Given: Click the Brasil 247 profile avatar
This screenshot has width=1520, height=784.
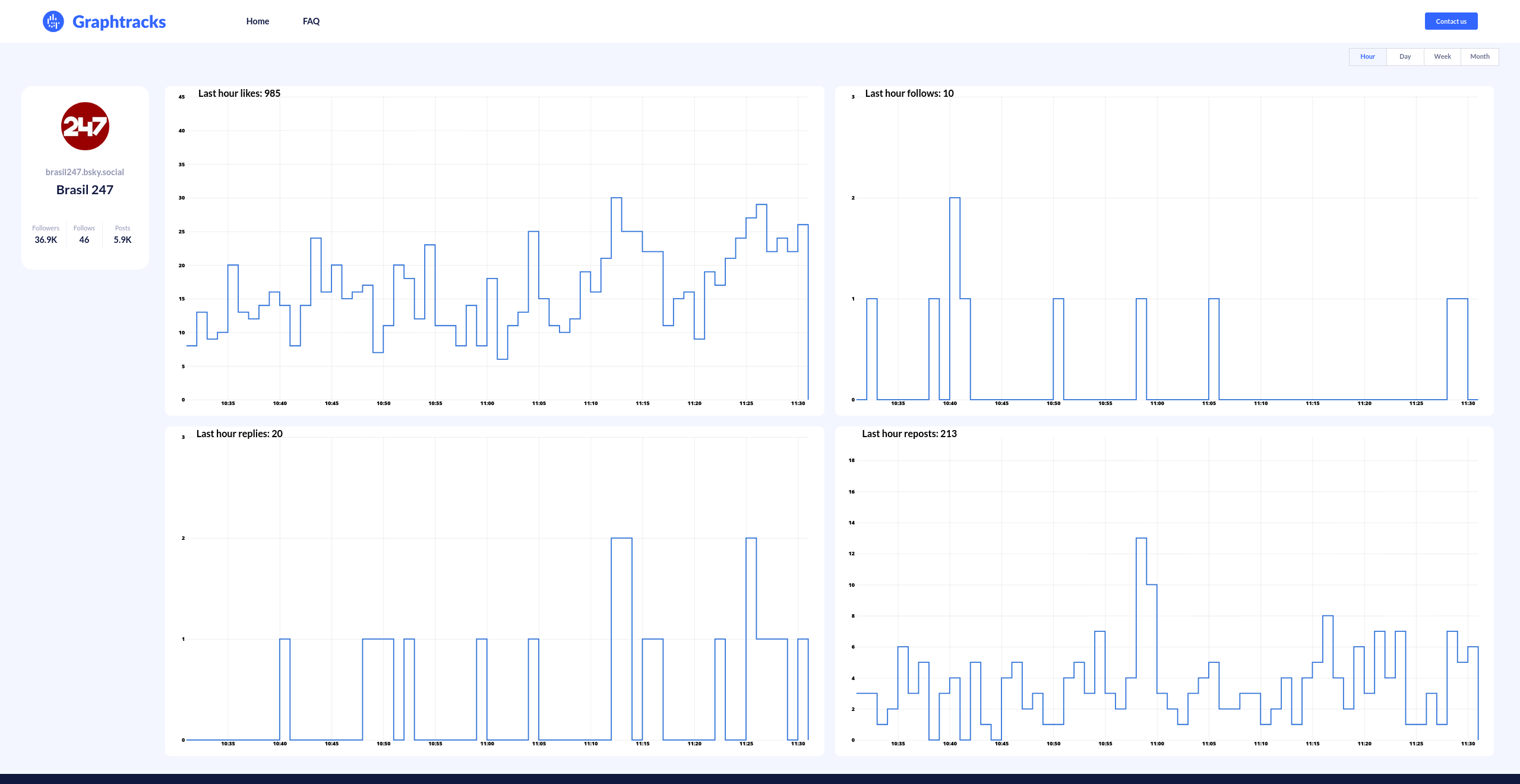Looking at the screenshot, I should point(84,125).
